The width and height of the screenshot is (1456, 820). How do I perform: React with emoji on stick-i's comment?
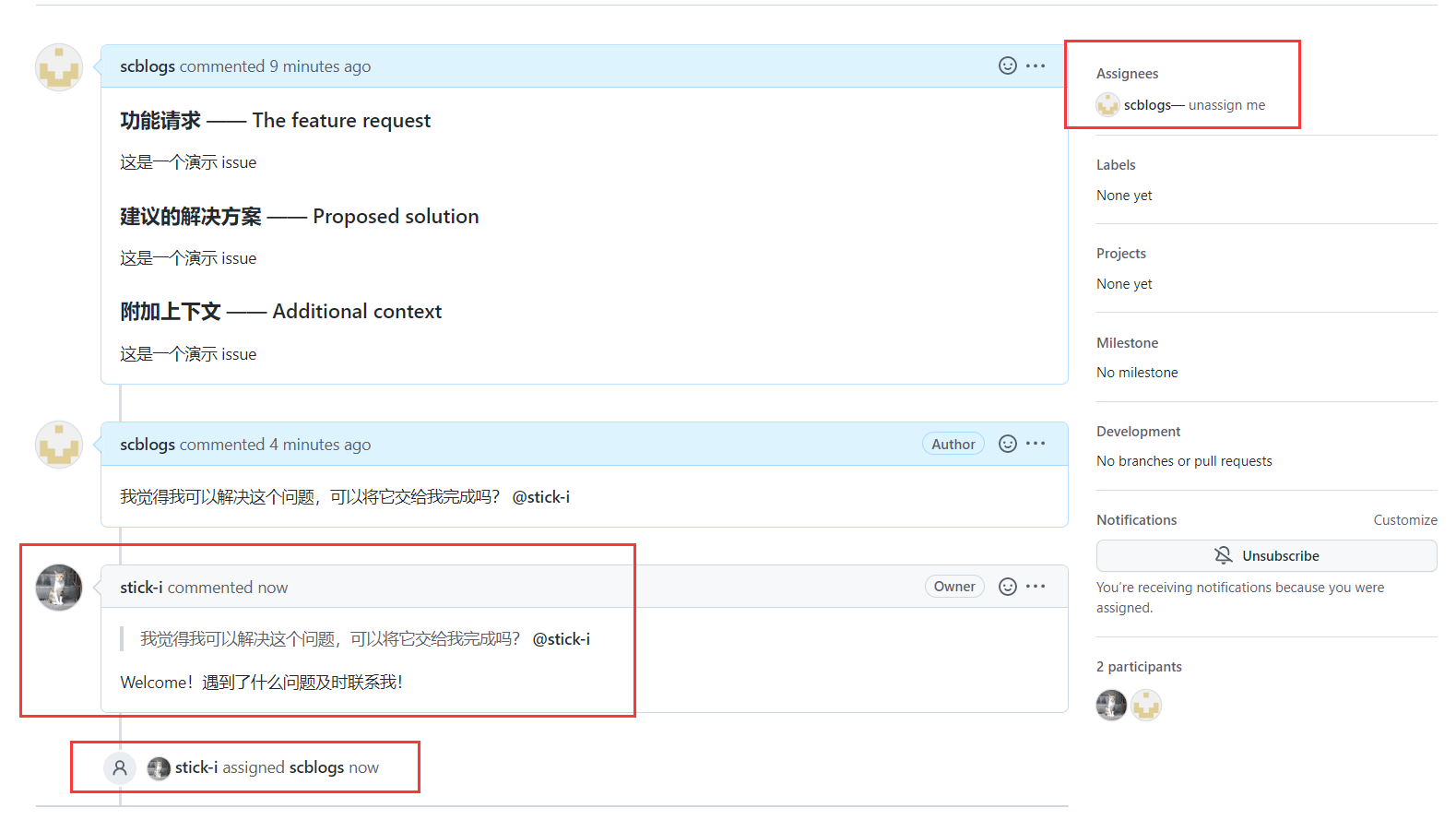pos(1008,587)
